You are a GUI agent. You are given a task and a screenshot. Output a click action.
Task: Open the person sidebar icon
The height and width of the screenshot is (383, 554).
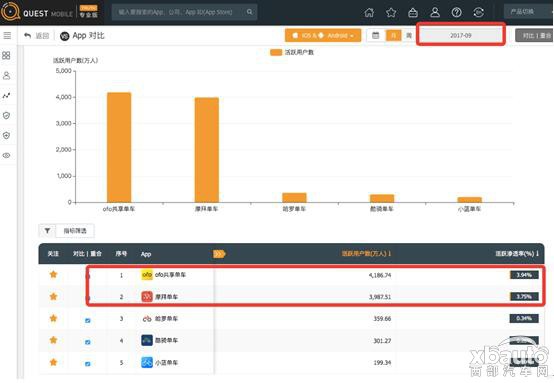click(6, 76)
